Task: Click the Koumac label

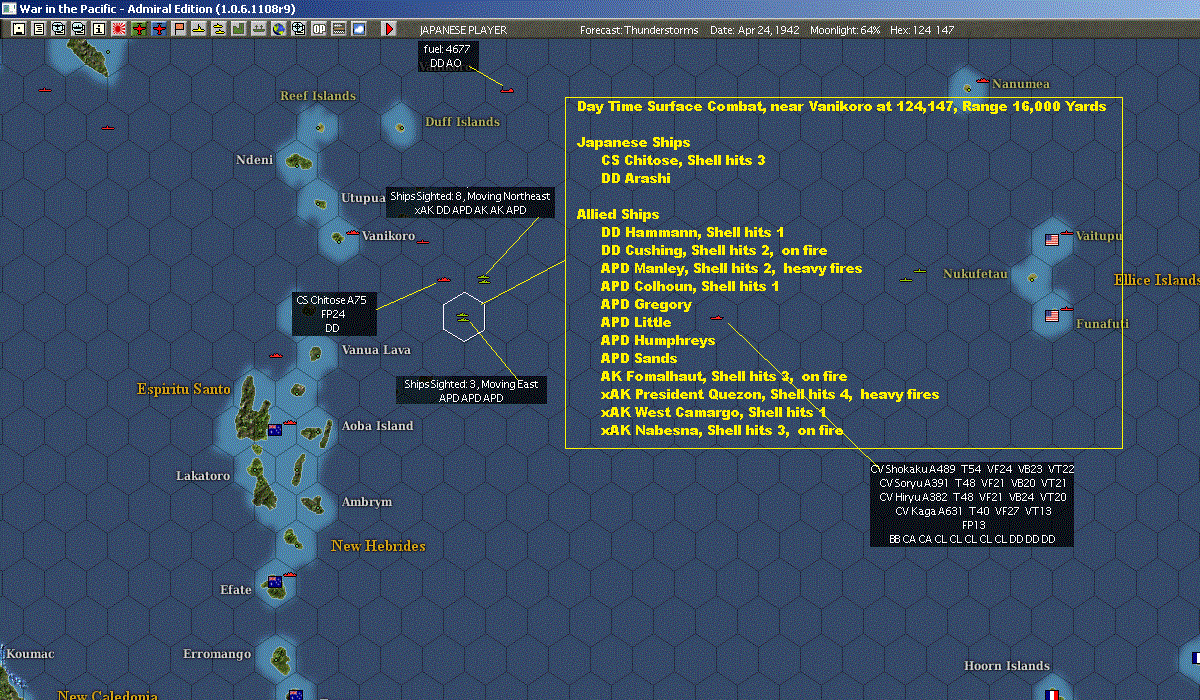Action: [30, 654]
